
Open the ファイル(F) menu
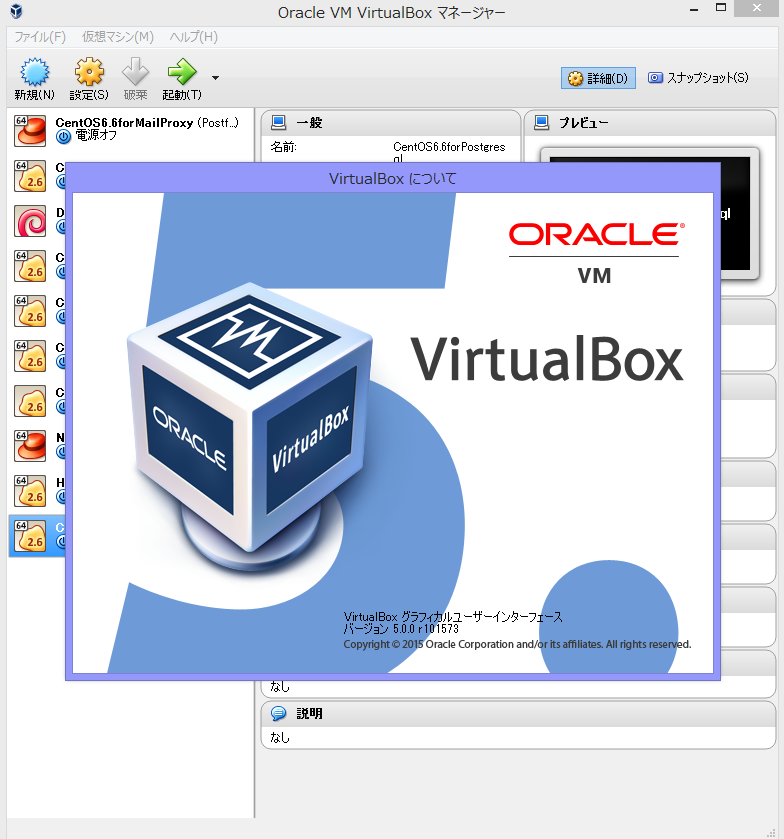pyautogui.click(x=40, y=37)
